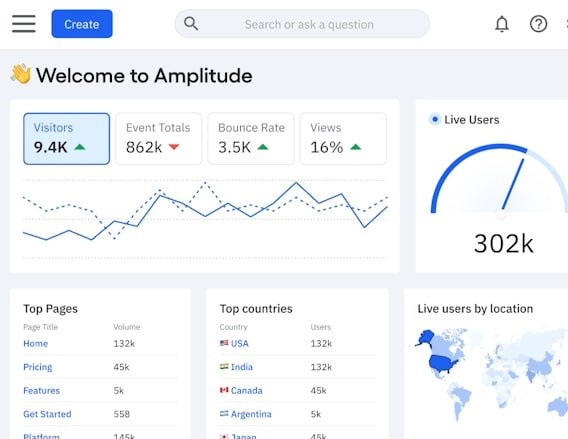This screenshot has width=568, height=439.
Task: Open the Canada country link
Action: click(x=246, y=390)
